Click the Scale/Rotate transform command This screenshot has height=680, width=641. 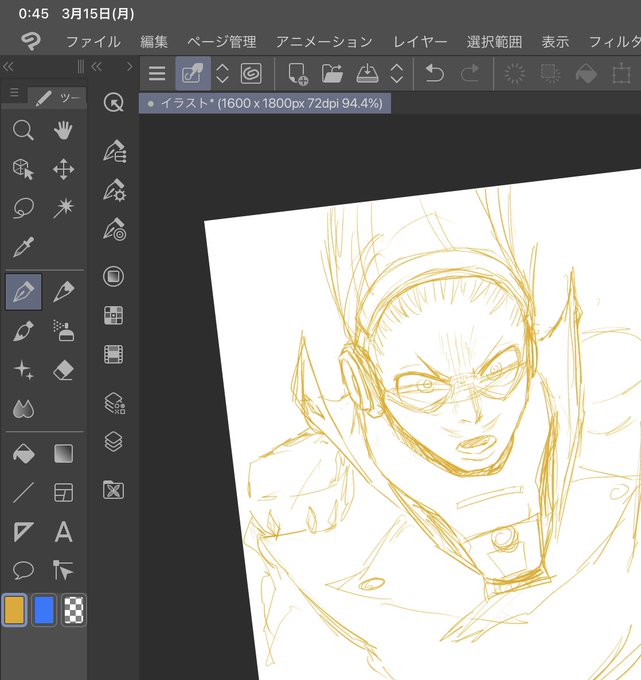click(621, 73)
